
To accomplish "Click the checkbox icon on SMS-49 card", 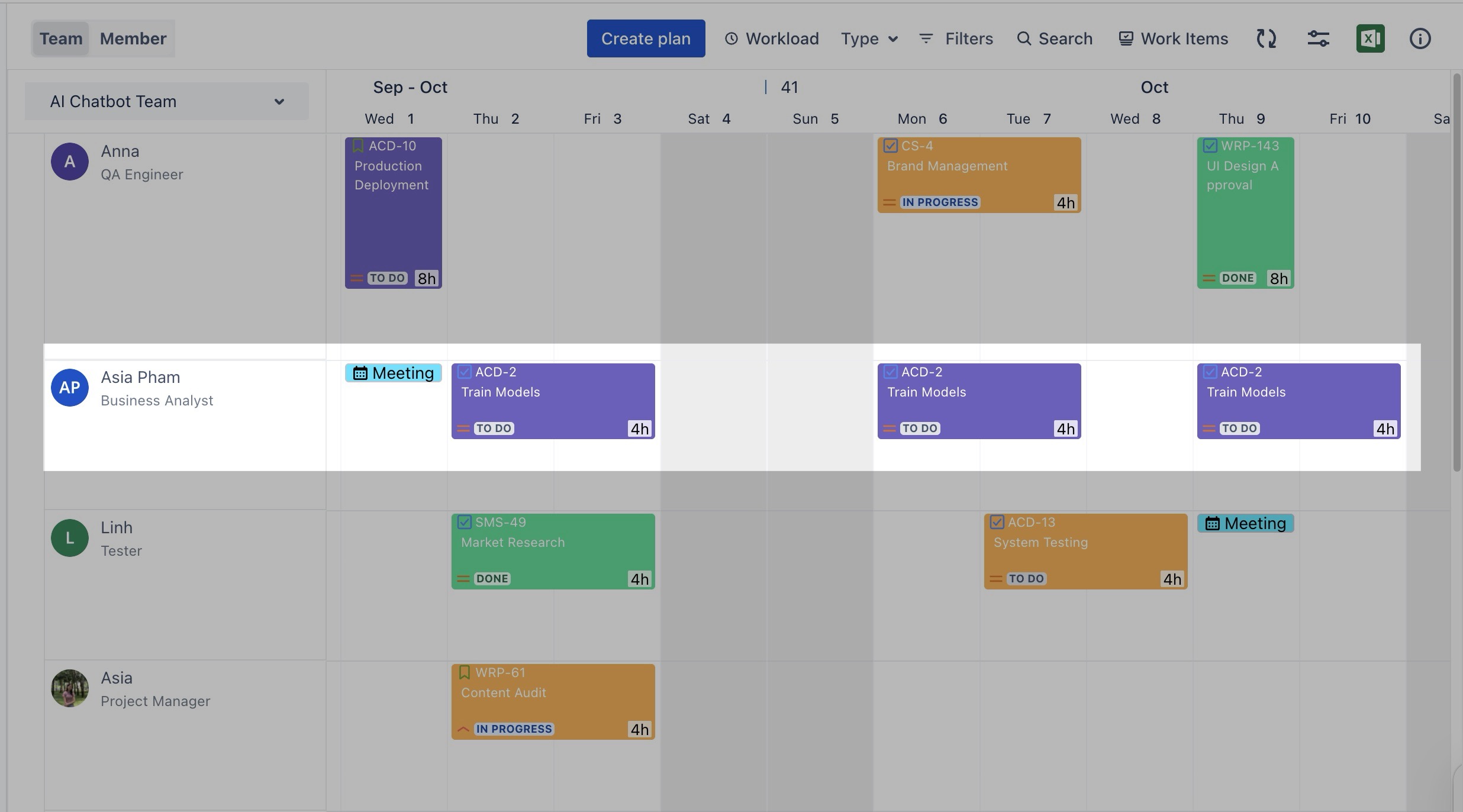I will [x=464, y=522].
